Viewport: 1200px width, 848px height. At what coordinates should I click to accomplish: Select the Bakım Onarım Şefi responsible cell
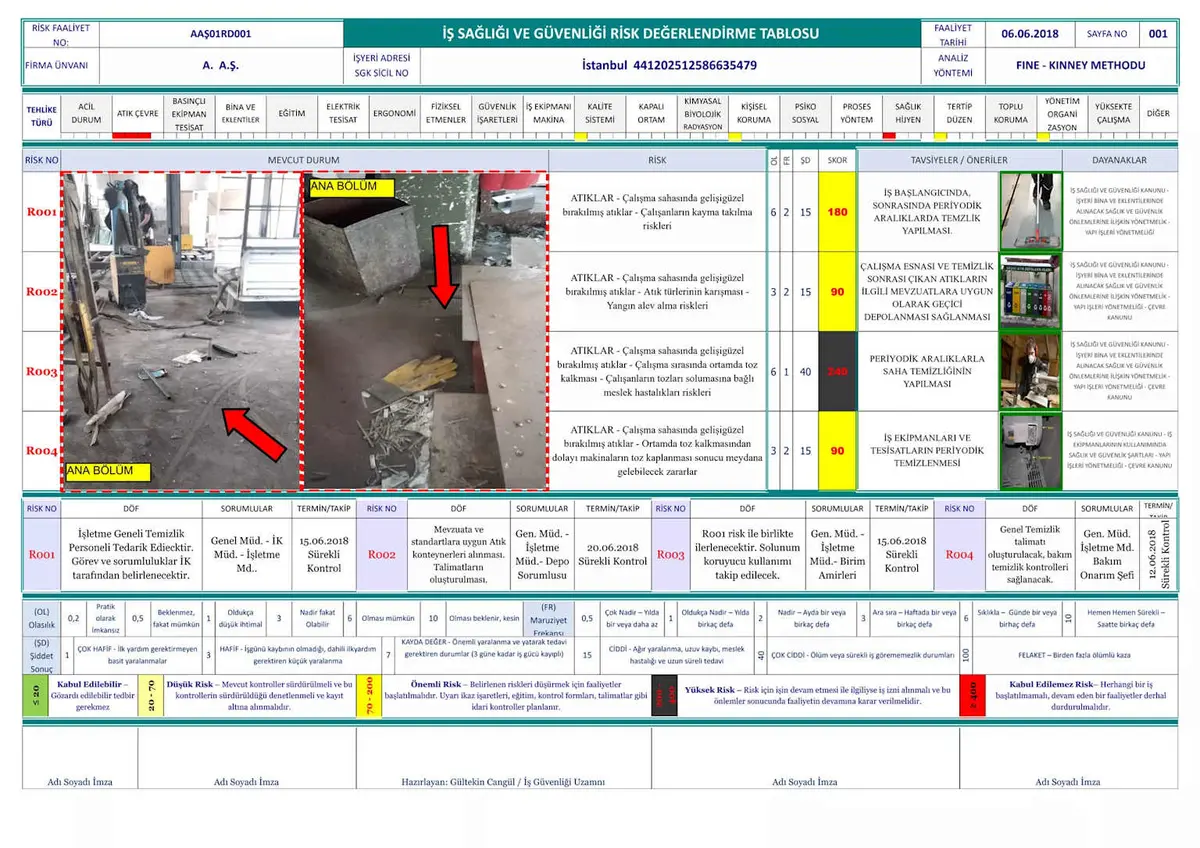(x=1108, y=554)
